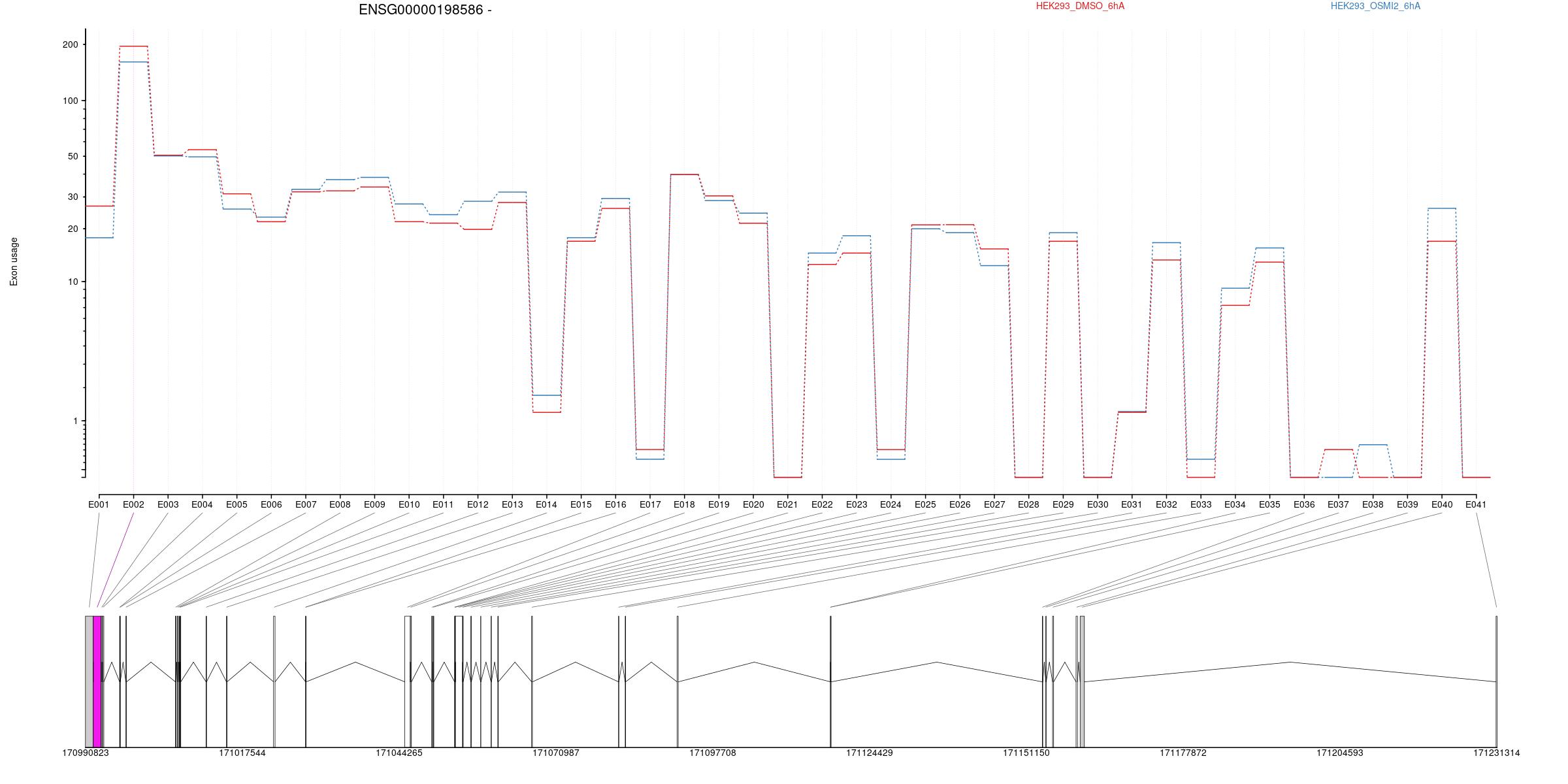
Task: Select the HEK293_DMSO_6hA legend label
Action: pyautogui.click(x=1080, y=6)
